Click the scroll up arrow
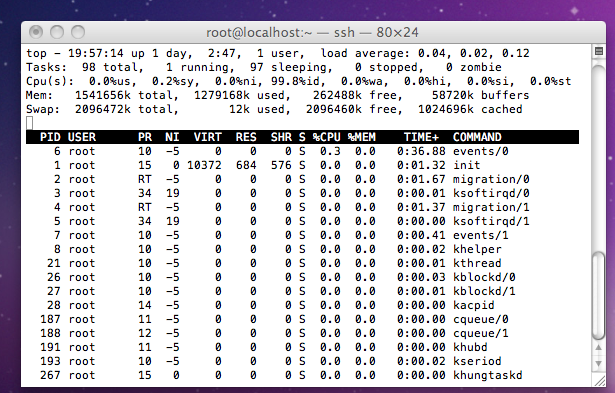Screen dimensions: 615x393 599,348
